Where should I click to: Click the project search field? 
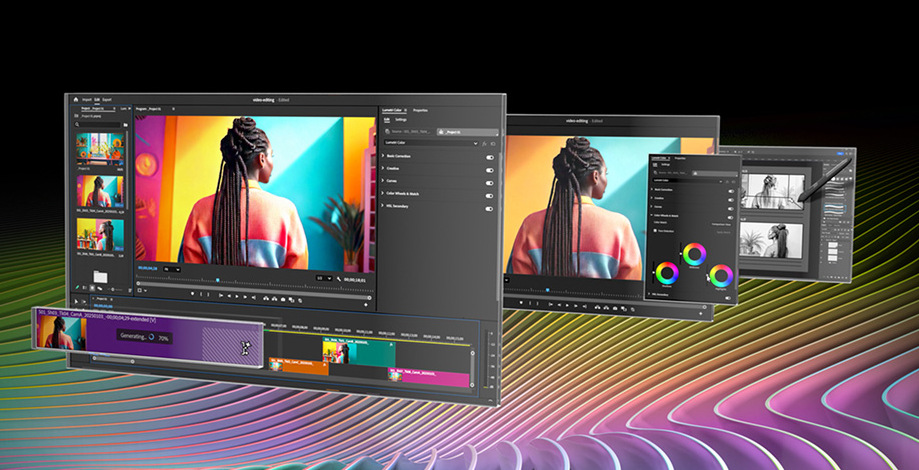(98, 125)
